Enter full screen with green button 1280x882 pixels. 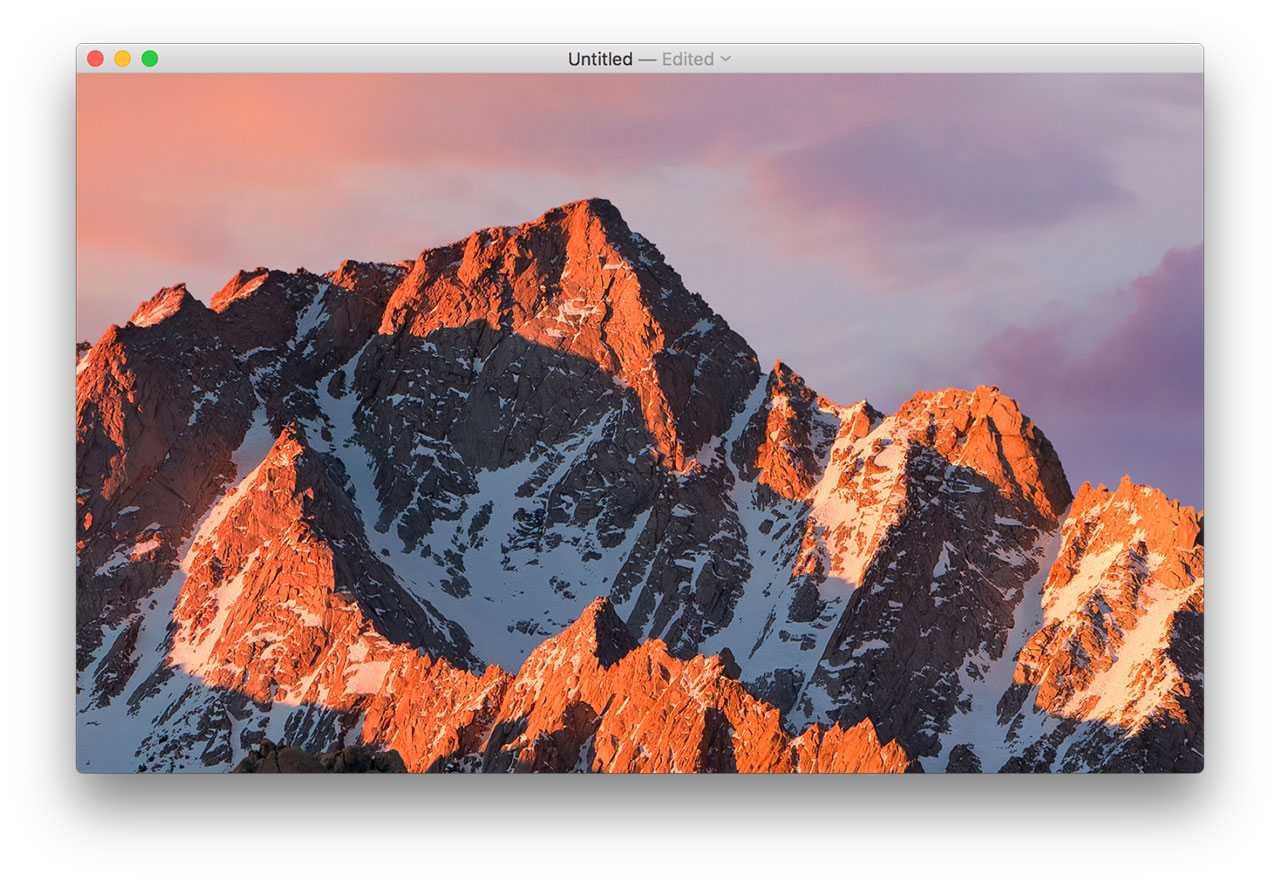point(149,59)
